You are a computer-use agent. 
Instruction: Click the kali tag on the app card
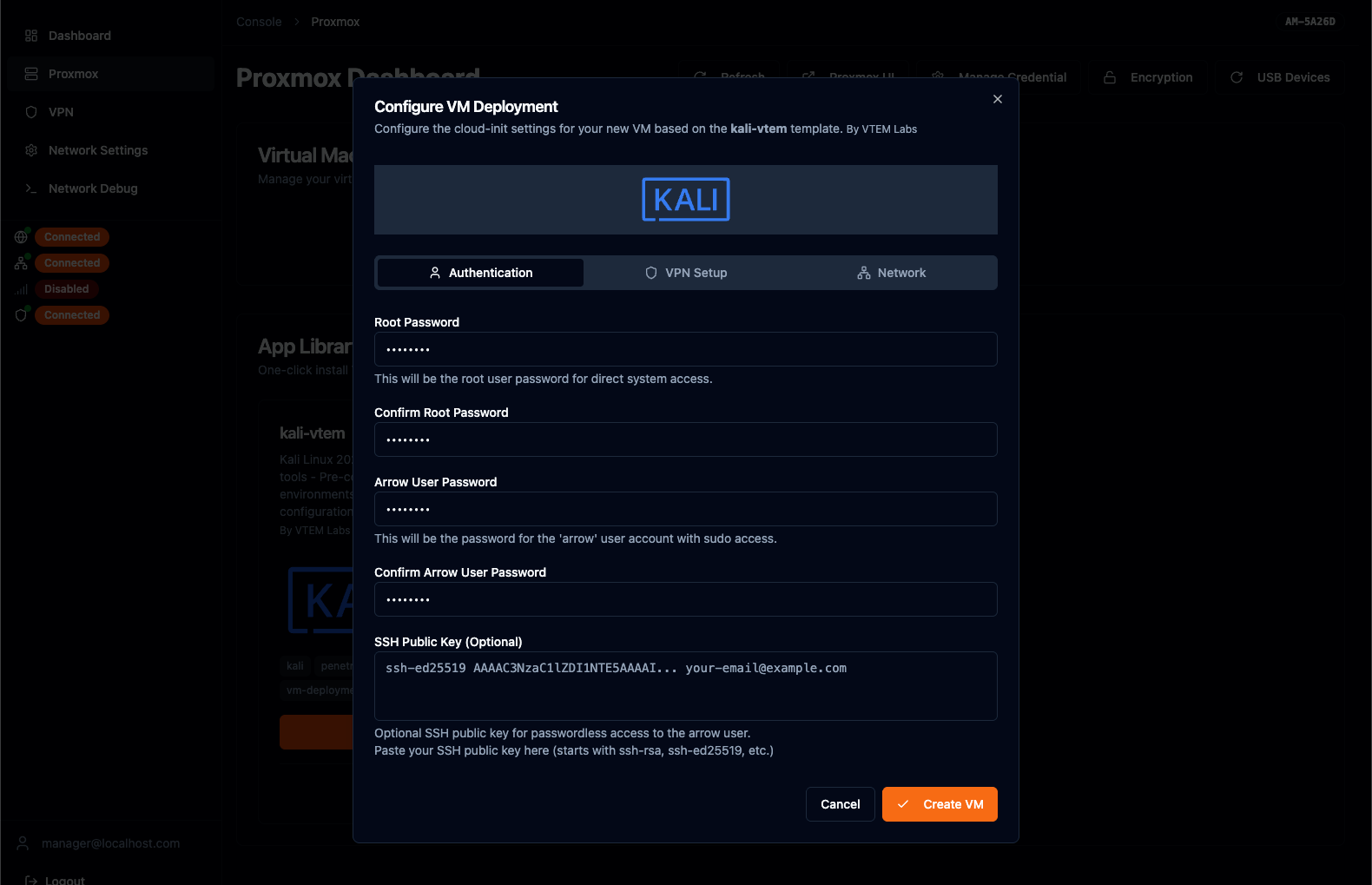point(295,666)
